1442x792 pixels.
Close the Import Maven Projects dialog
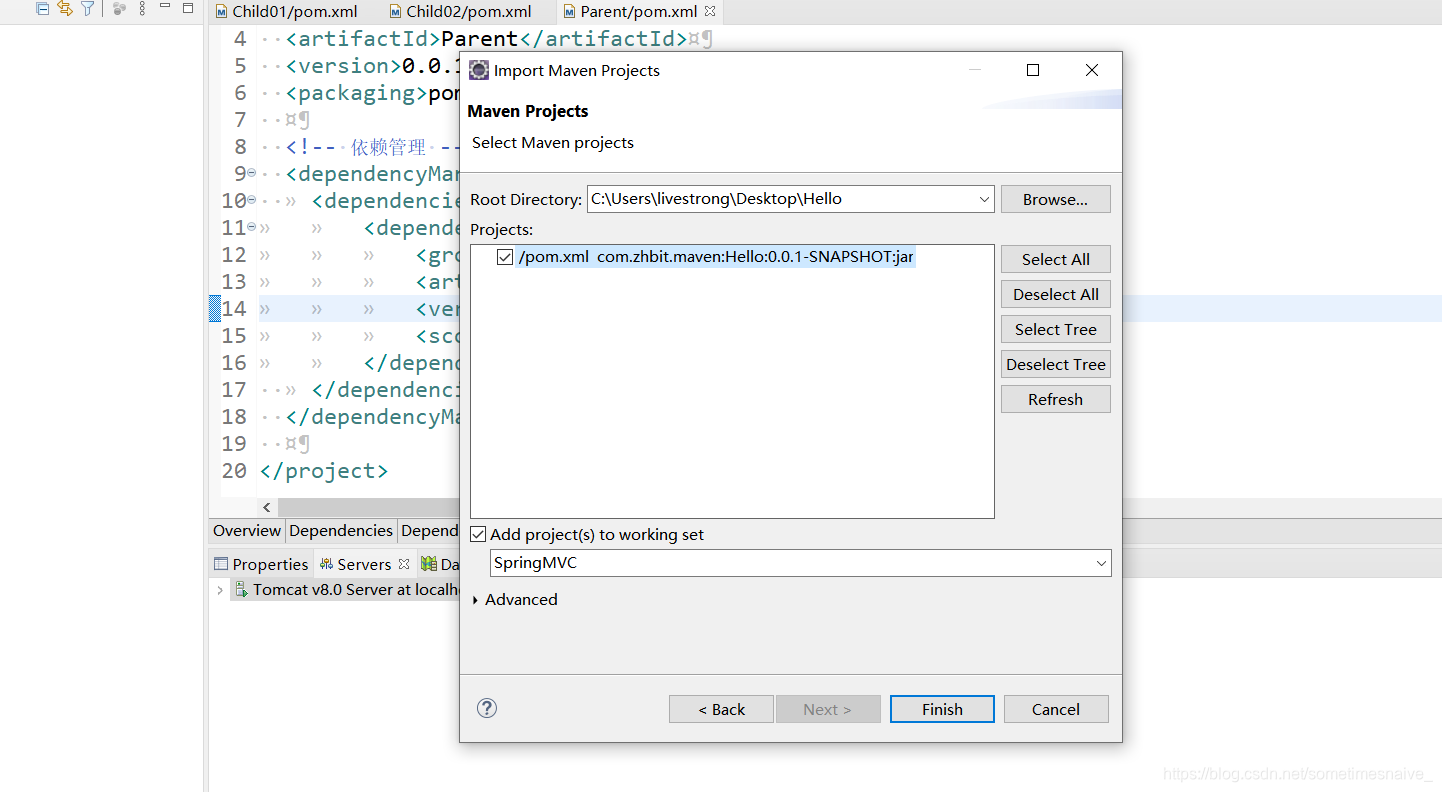[x=1092, y=70]
